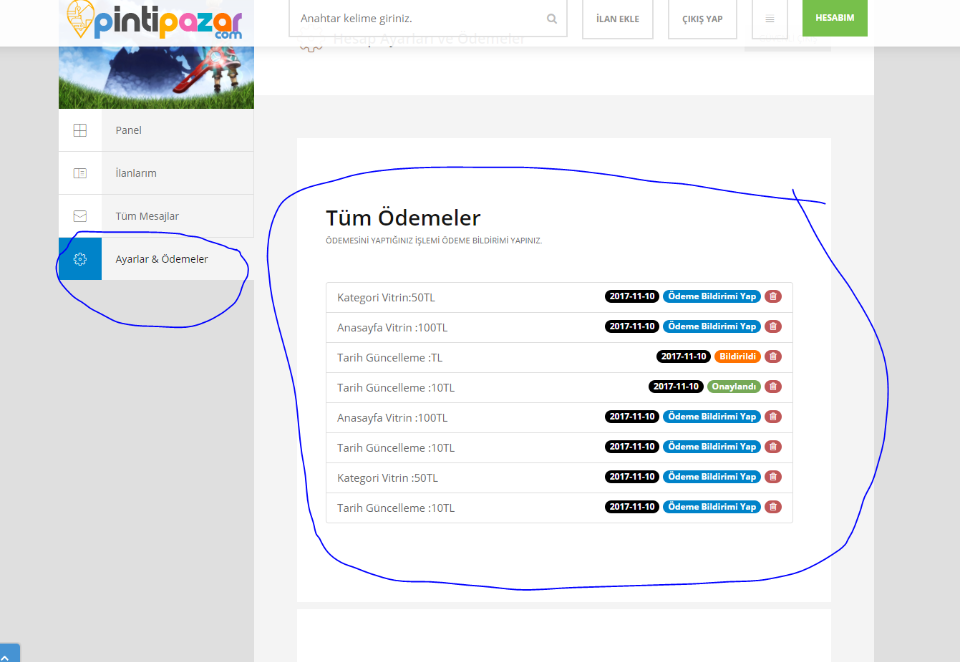Click the Panel grid icon

pos(80,130)
